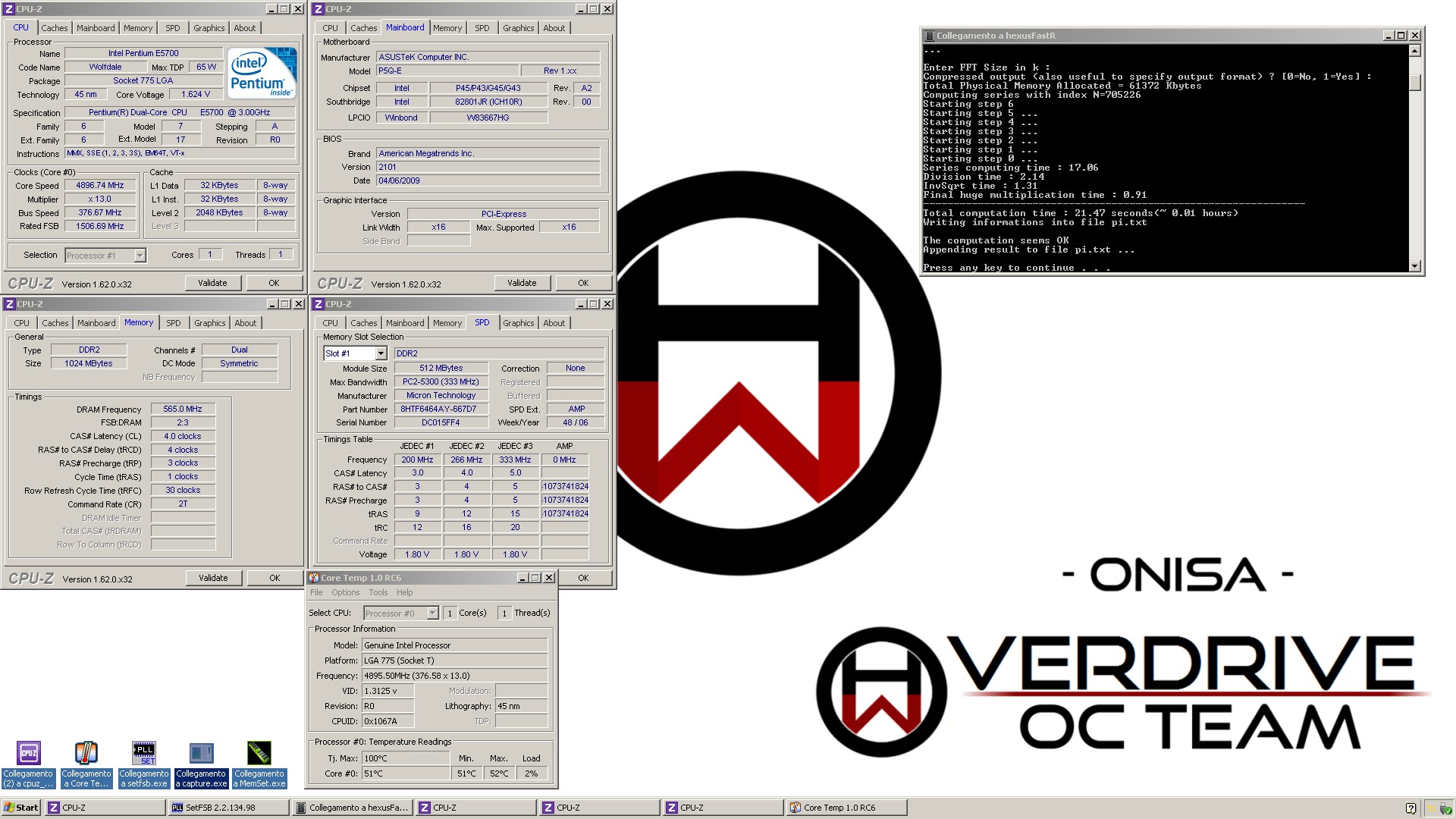Screen dimensions: 1456x819
Task: Click OK in the Memory window
Action: 275,578
